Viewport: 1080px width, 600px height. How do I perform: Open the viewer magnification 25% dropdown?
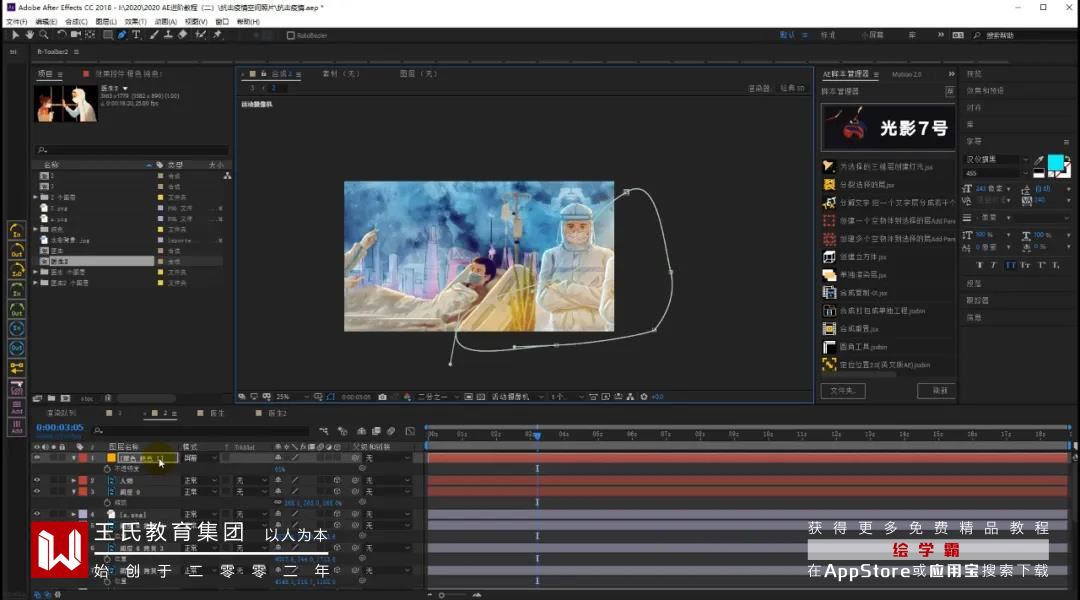pyautogui.click(x=291, y=397)
